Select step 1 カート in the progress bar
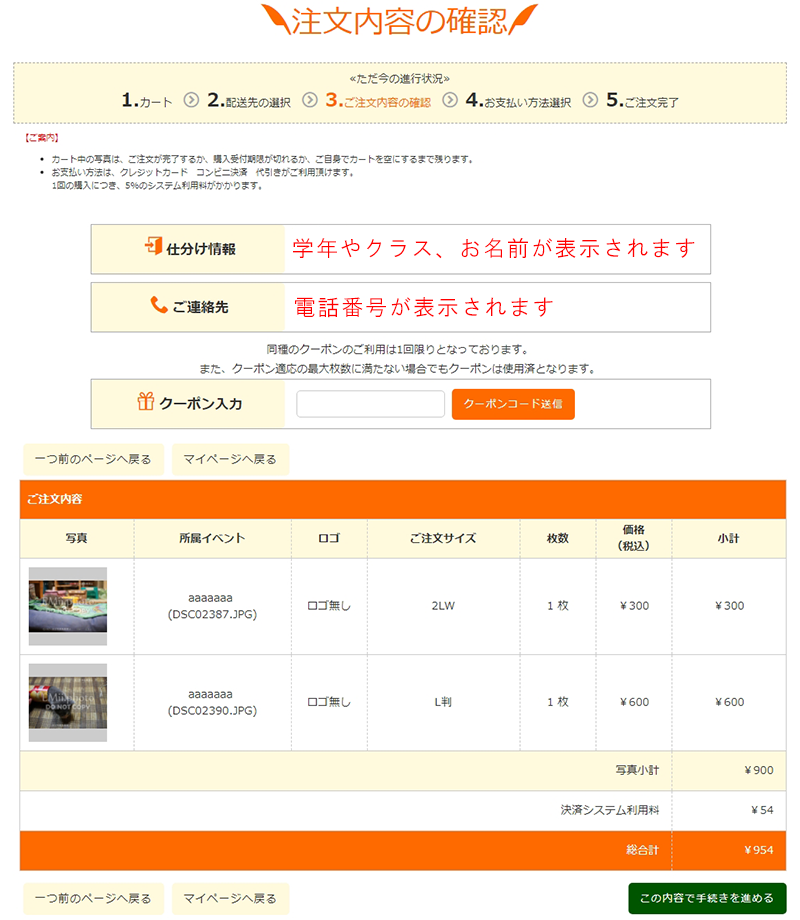800x920 pixels. (147, 101)
